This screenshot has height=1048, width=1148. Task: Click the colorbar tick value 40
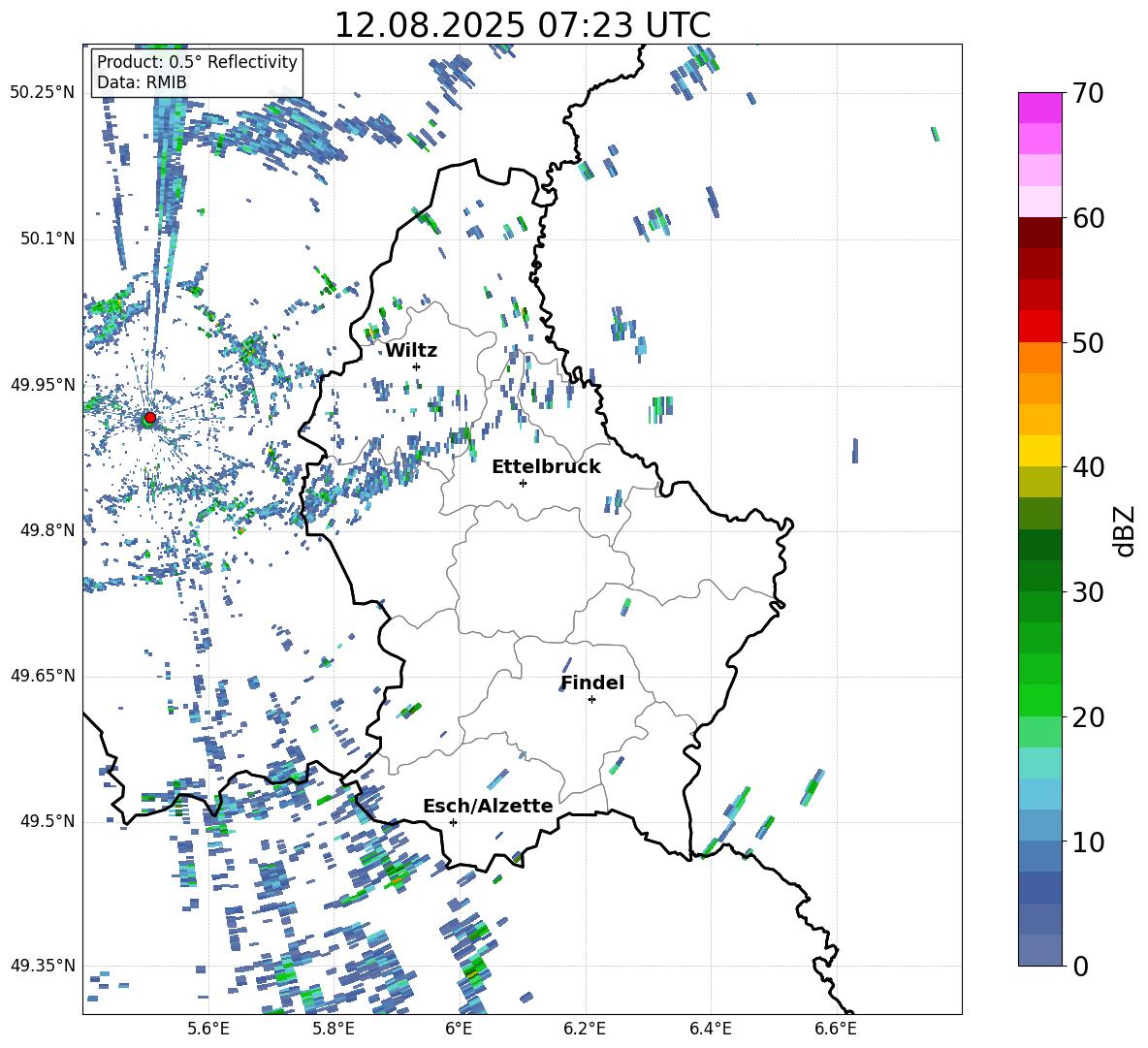click(1088, 467)
